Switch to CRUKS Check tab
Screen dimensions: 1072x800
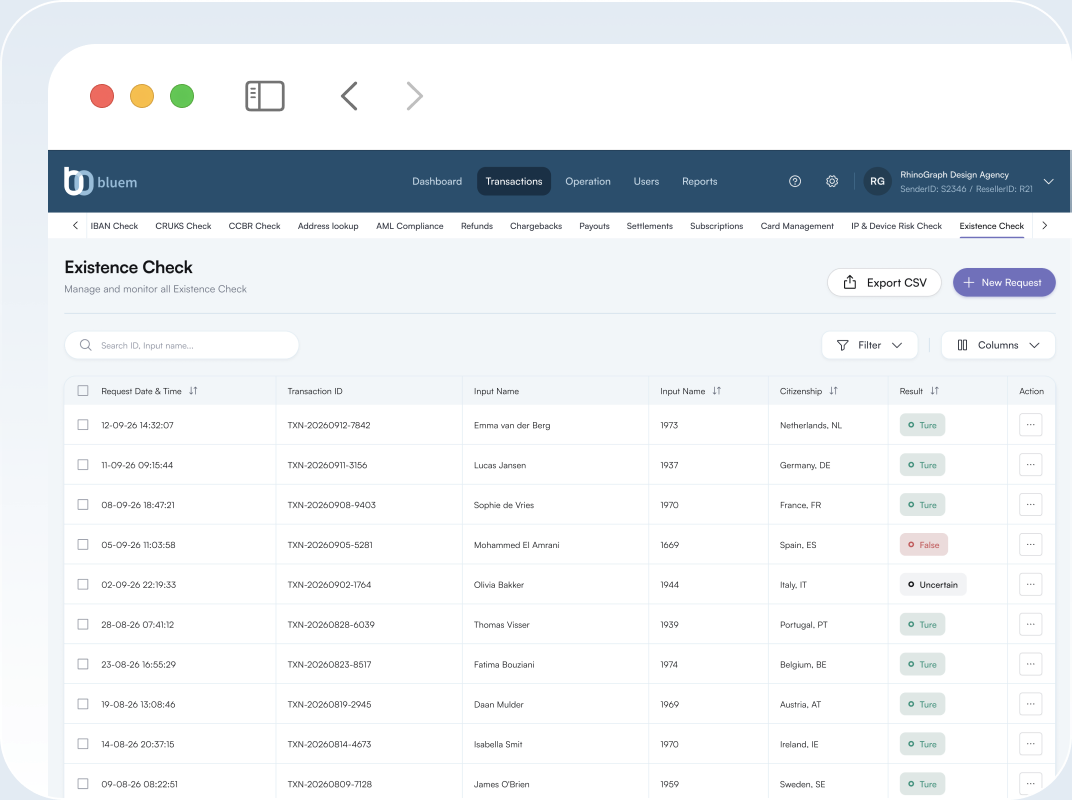click(183, 226)
